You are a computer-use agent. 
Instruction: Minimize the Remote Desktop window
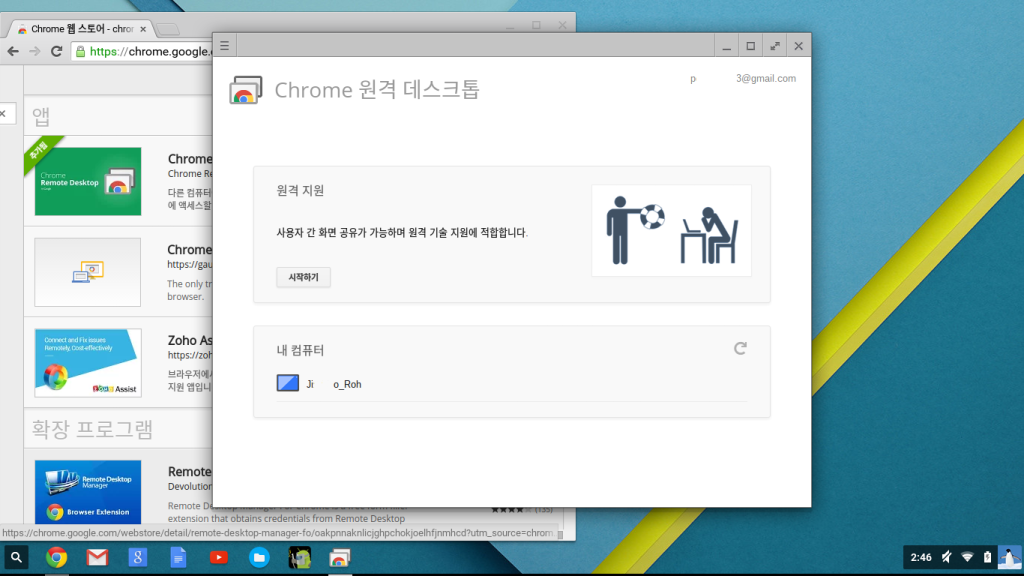coord(726,46)
